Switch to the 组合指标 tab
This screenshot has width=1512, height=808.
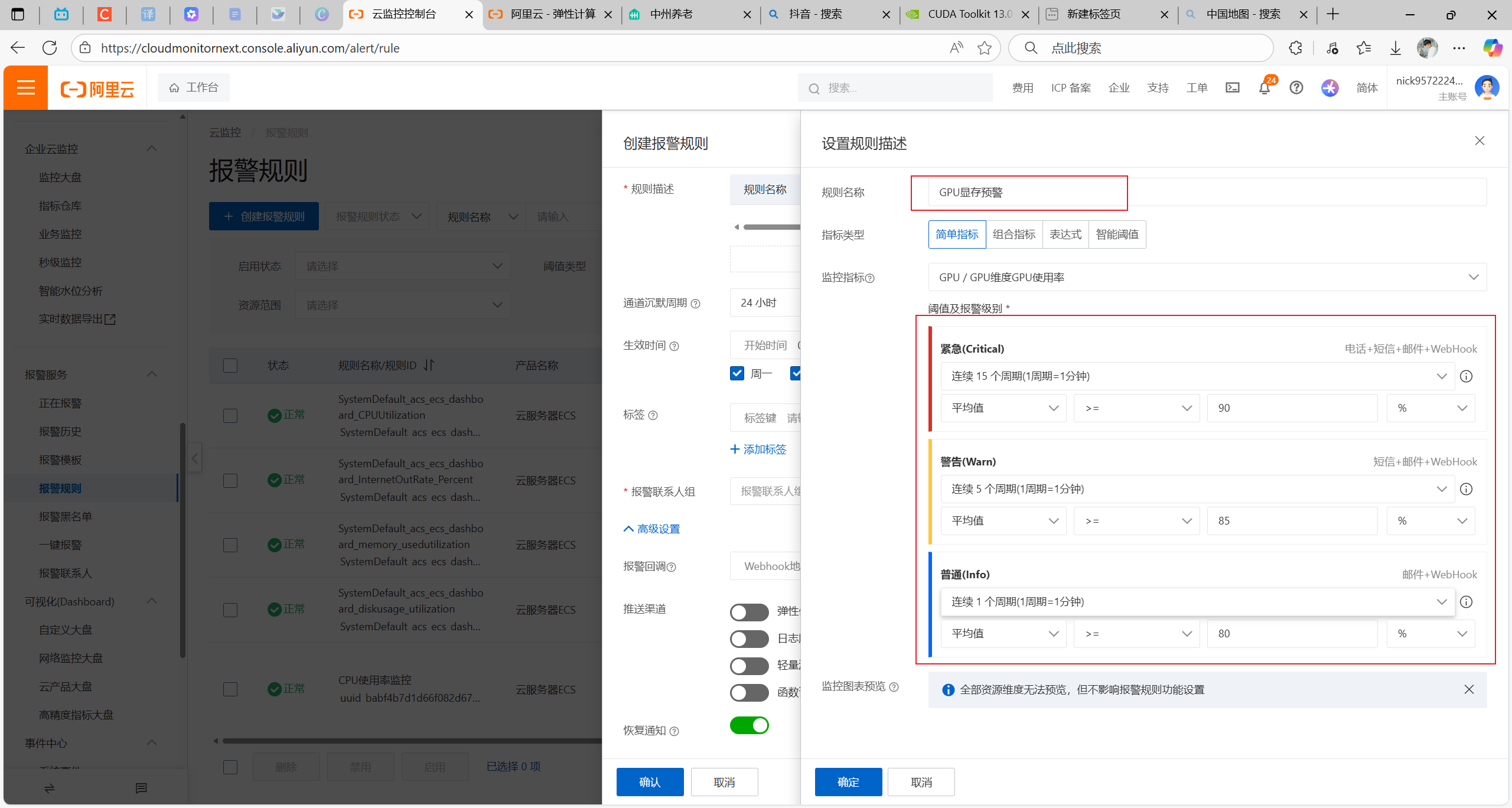coord(1014,234)
